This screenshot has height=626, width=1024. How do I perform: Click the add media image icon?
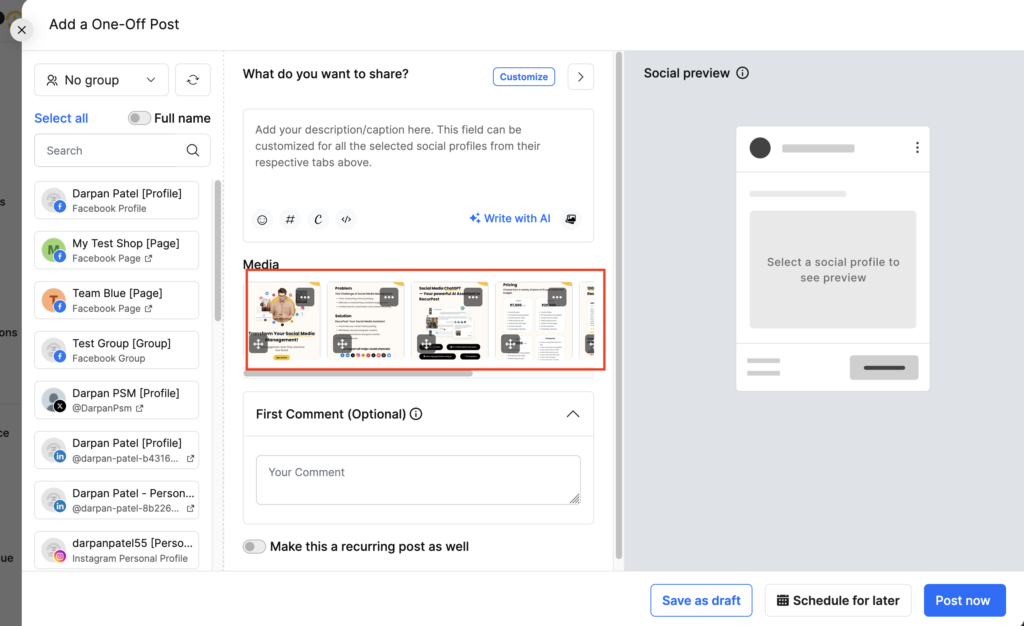[570, 219]
